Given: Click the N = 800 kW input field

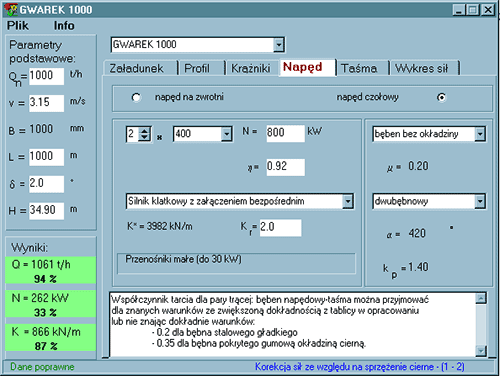Looking at the screenshot, I should point(285,133).
